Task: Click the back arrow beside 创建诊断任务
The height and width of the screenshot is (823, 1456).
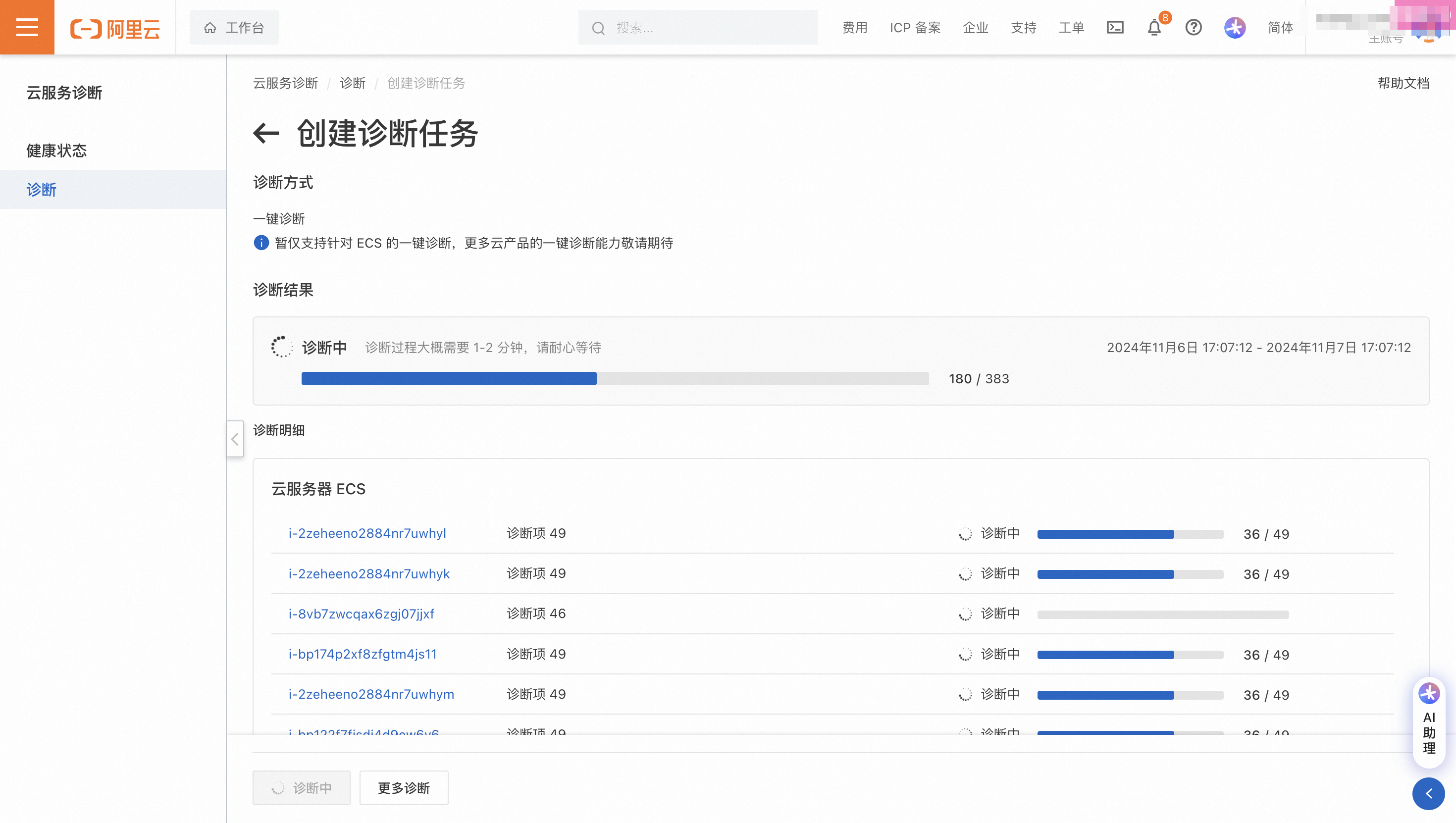Action: pyautogui.click(x=266, y=133)
